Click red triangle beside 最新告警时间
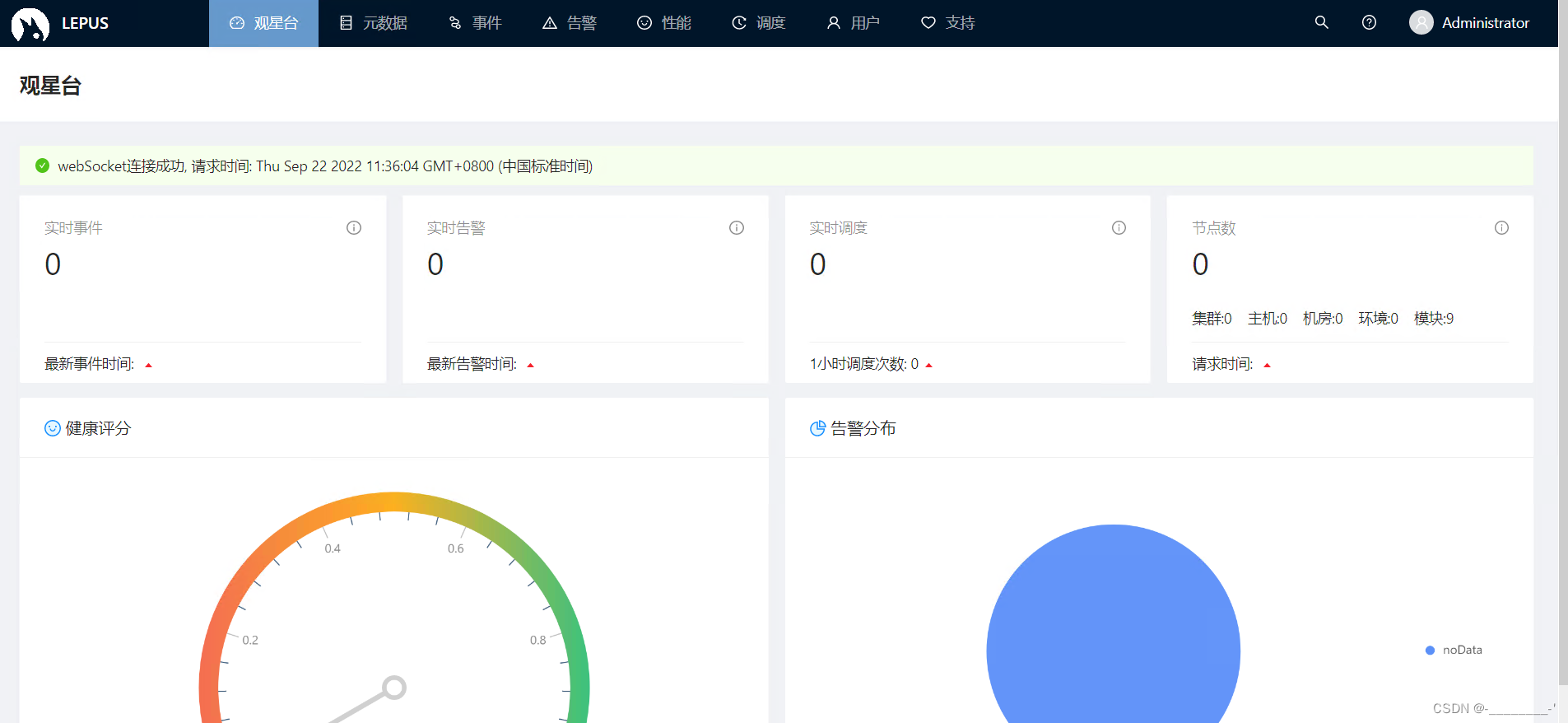The height and width of the screenshot is (723, 1568). point(530,365)
